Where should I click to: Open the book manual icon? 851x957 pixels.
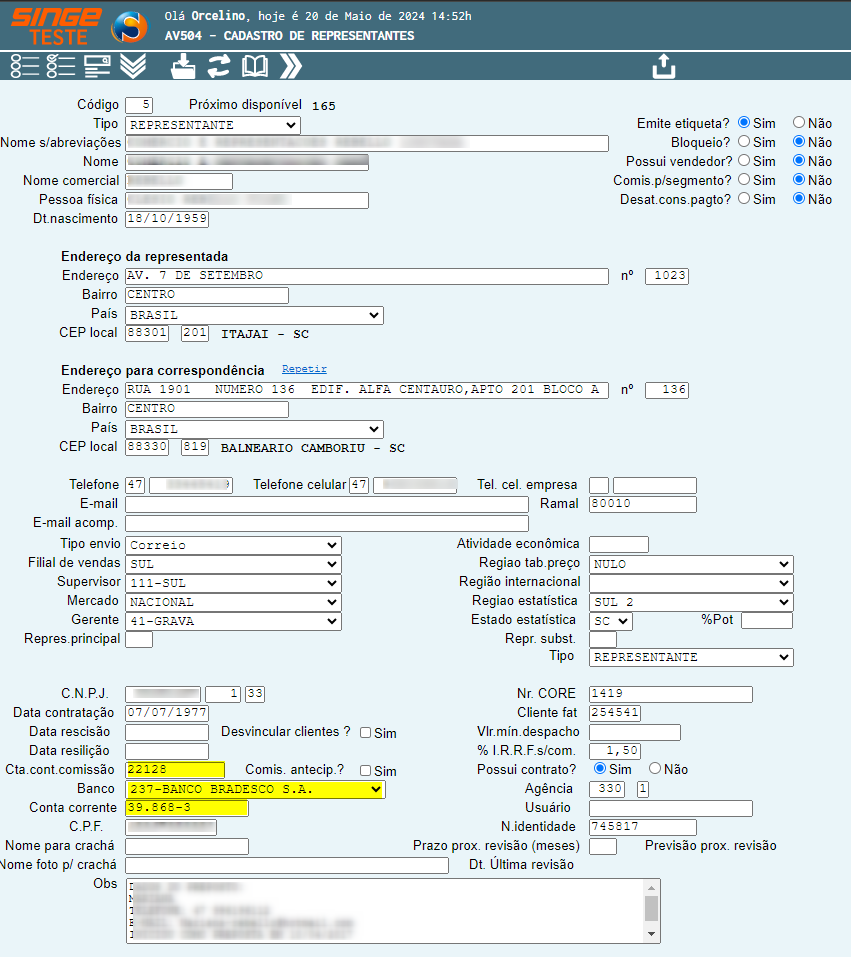pyautogui.click(x=255, y=67)
